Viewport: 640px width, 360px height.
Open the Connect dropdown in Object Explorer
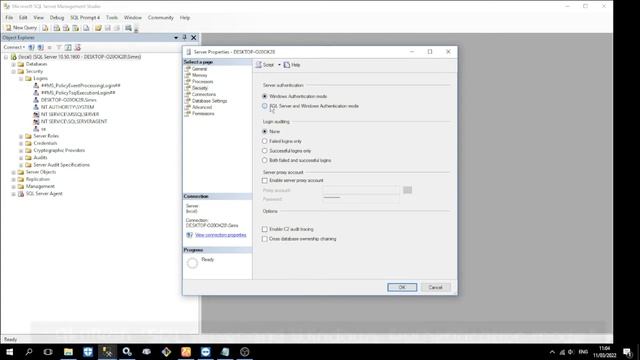click(x=14, y=47)
